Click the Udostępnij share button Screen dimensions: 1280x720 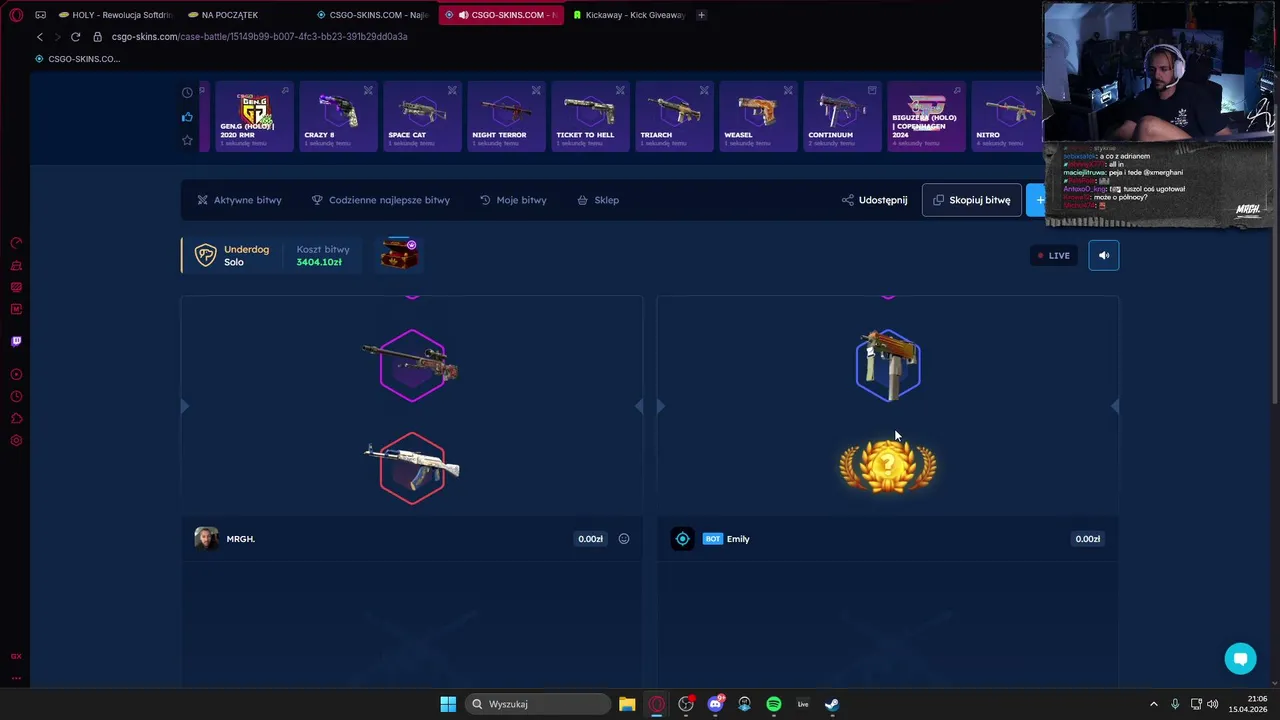click(x=874, y=200)
